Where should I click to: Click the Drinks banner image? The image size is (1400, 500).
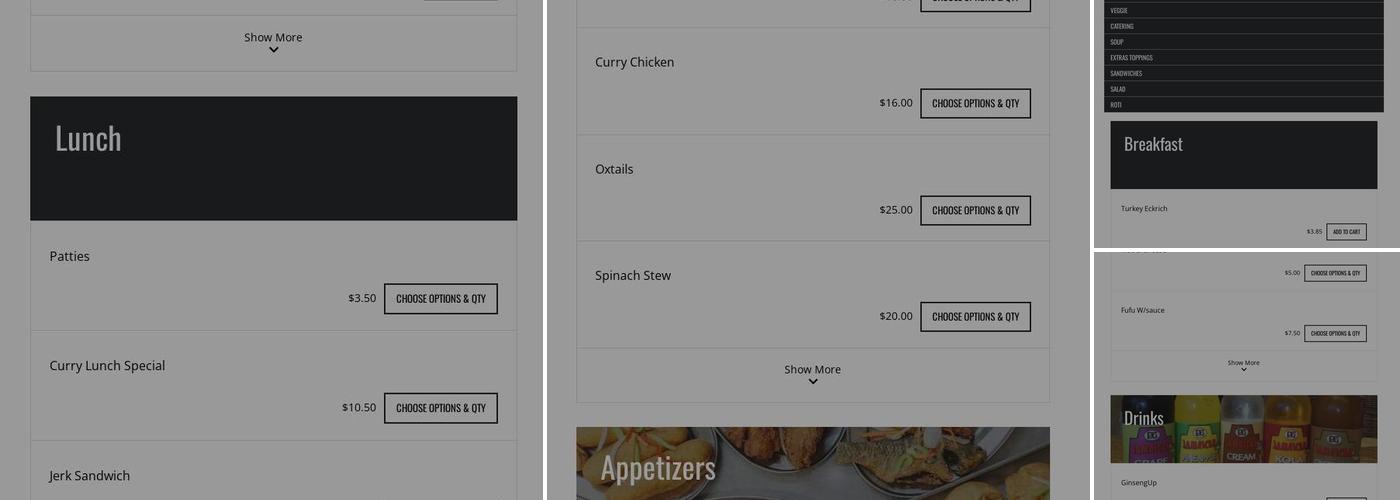[1243, 429]
